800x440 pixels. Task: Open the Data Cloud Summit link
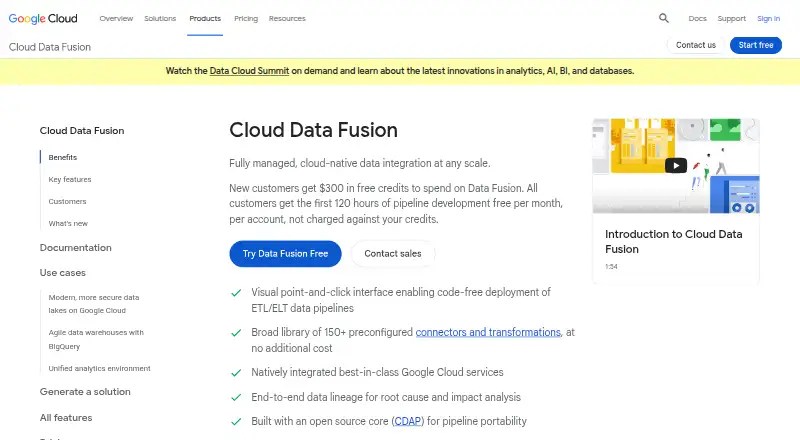tap(249, 71)
